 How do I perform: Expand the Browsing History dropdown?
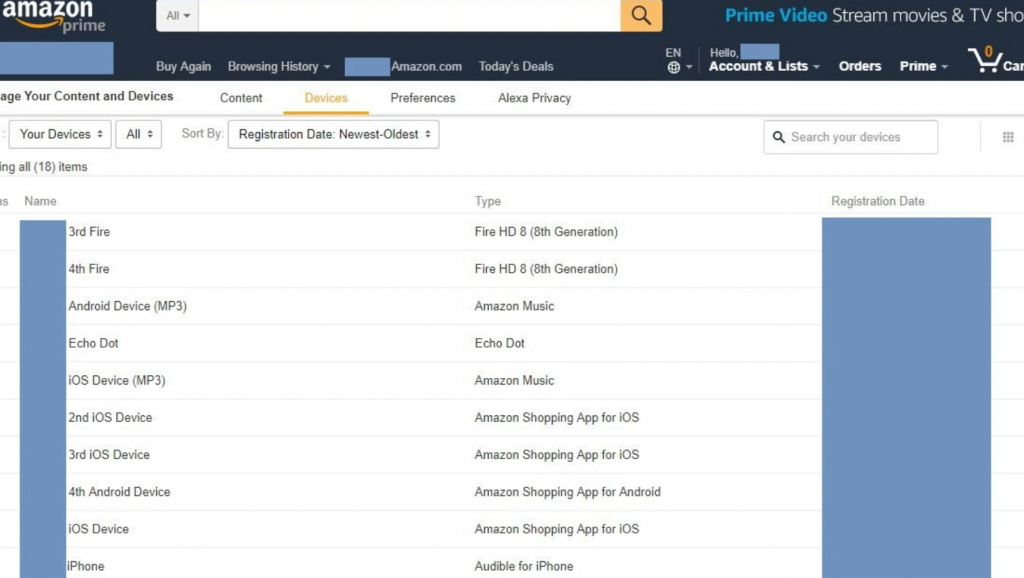pyautogui.click(x=279, y=67)
